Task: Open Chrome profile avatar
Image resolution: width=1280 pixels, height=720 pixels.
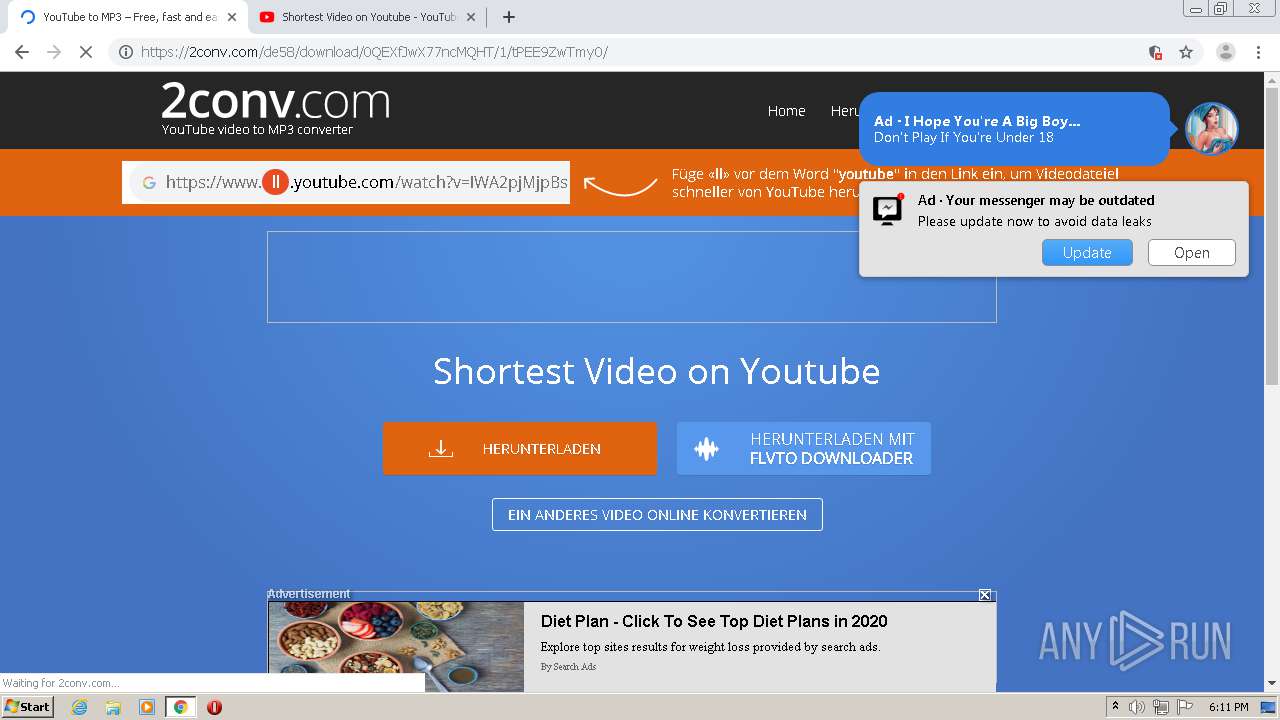Action: 1225,52
